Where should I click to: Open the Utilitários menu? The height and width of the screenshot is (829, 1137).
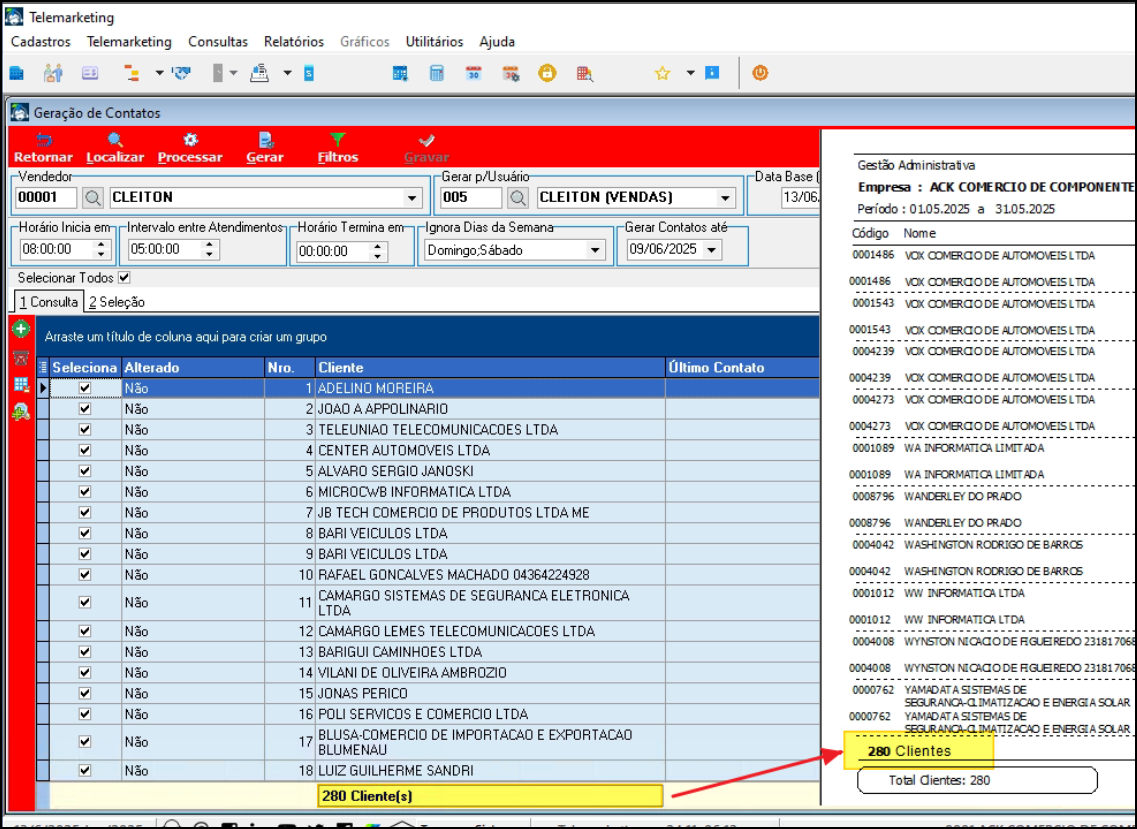434,42
